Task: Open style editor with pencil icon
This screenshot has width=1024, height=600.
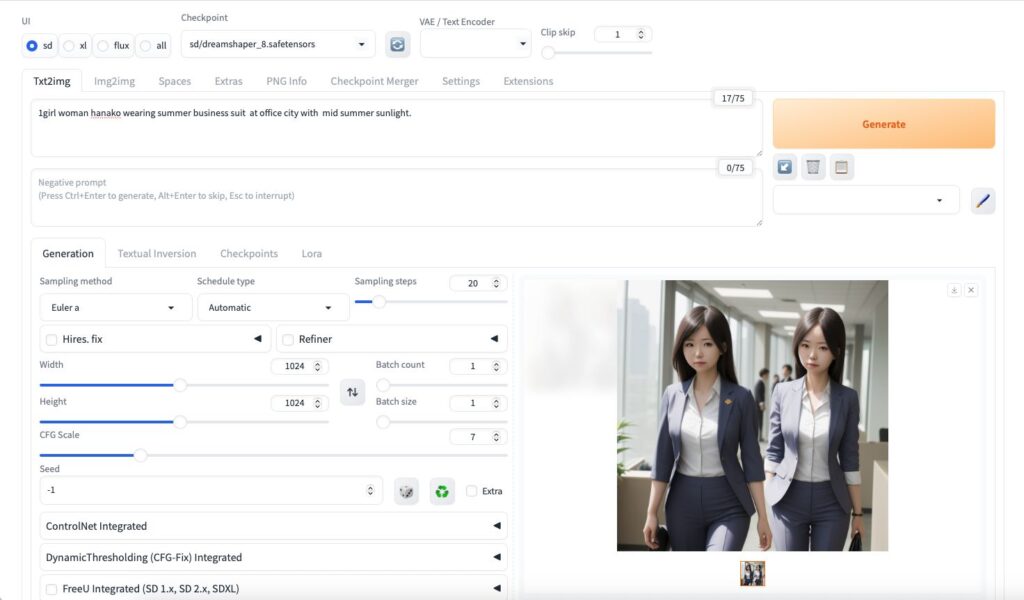Action: [x=983, y=200]
